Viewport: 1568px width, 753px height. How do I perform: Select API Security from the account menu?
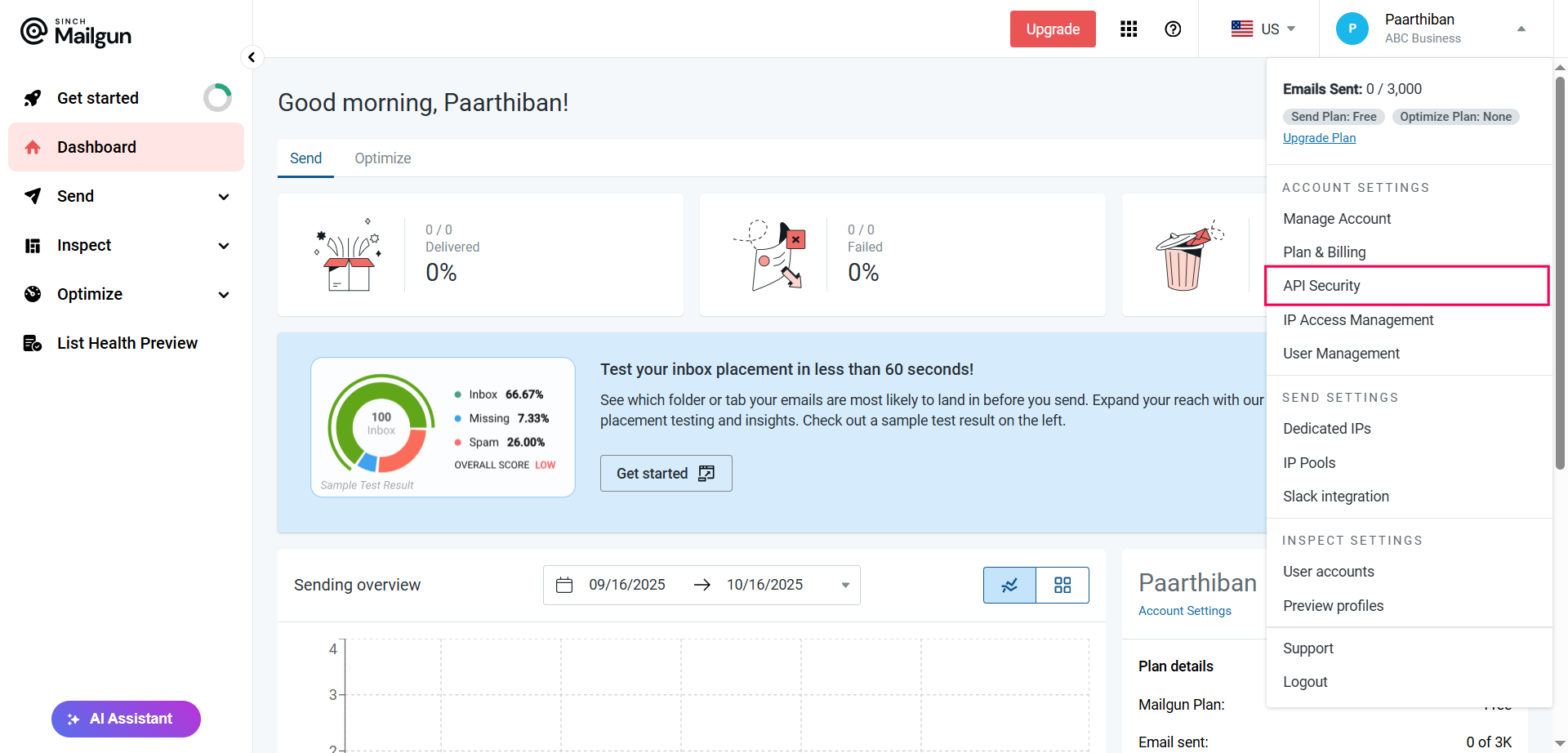[1321, 286]
